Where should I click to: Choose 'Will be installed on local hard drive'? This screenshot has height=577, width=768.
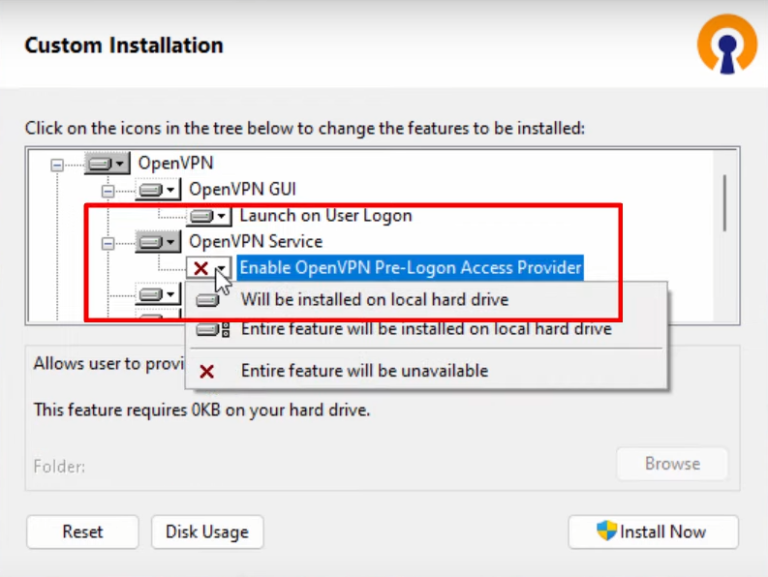tap(374, 299)
